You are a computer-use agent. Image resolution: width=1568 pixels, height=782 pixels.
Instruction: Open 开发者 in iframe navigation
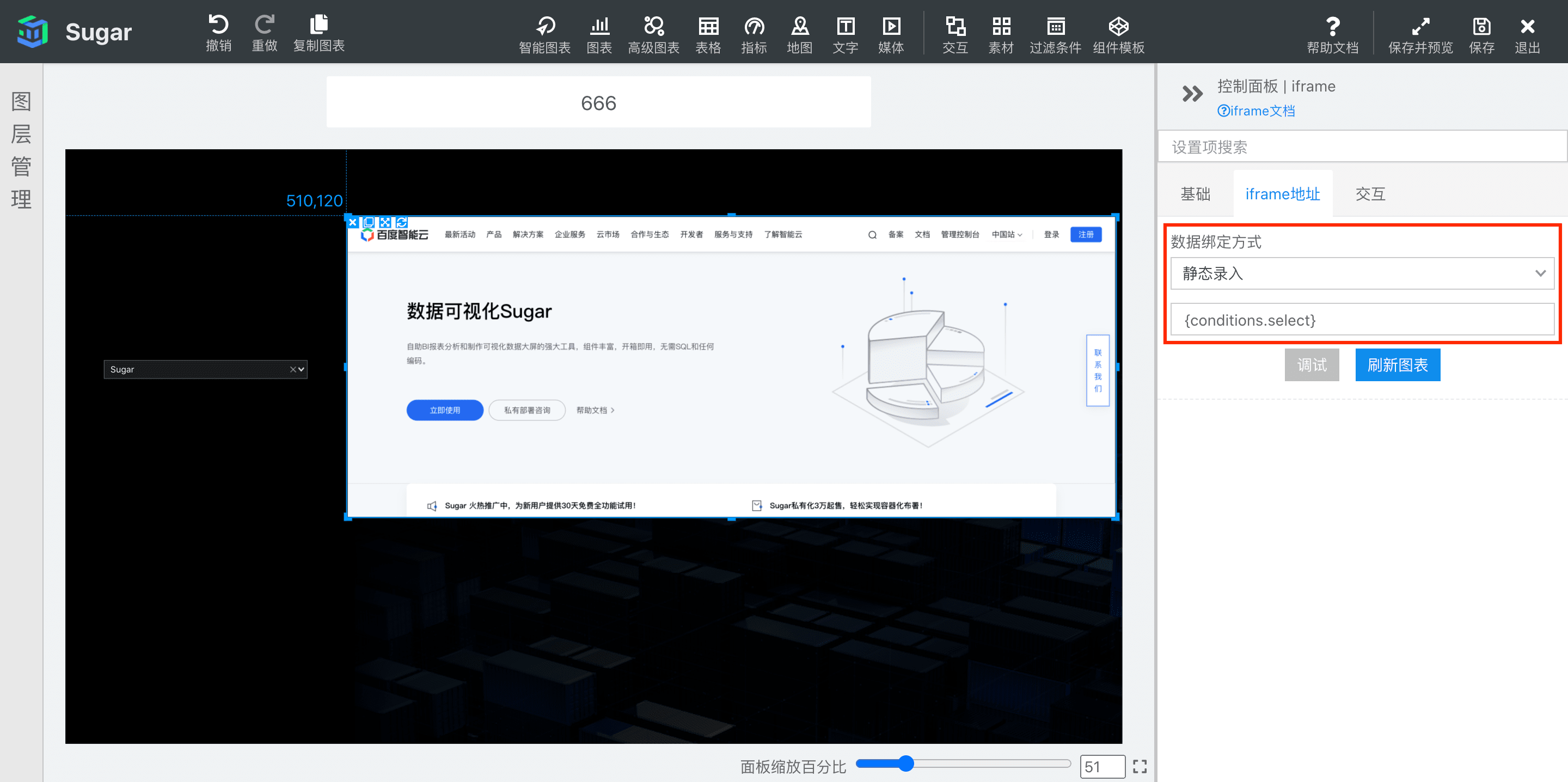(x=691, y=235)
